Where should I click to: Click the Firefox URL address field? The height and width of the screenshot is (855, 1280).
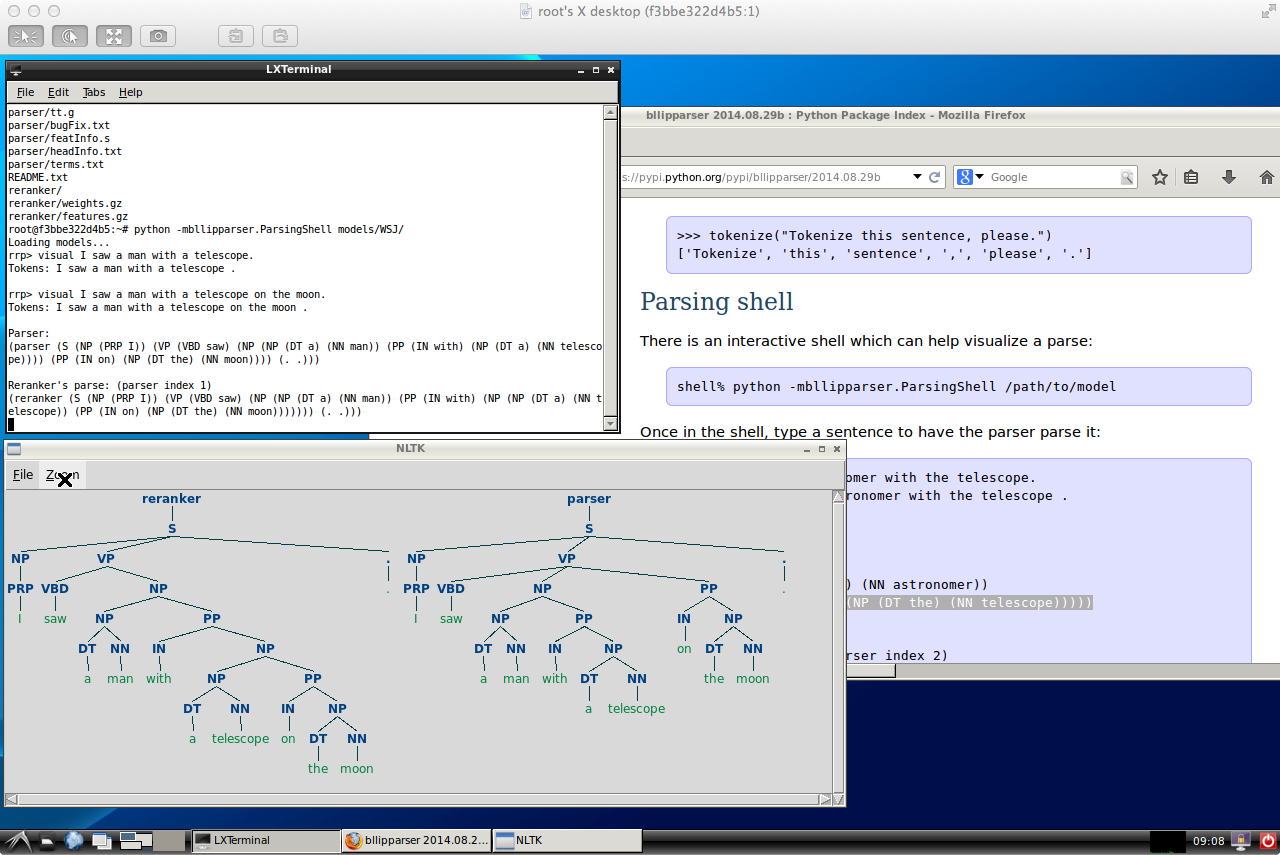(765, 177)
